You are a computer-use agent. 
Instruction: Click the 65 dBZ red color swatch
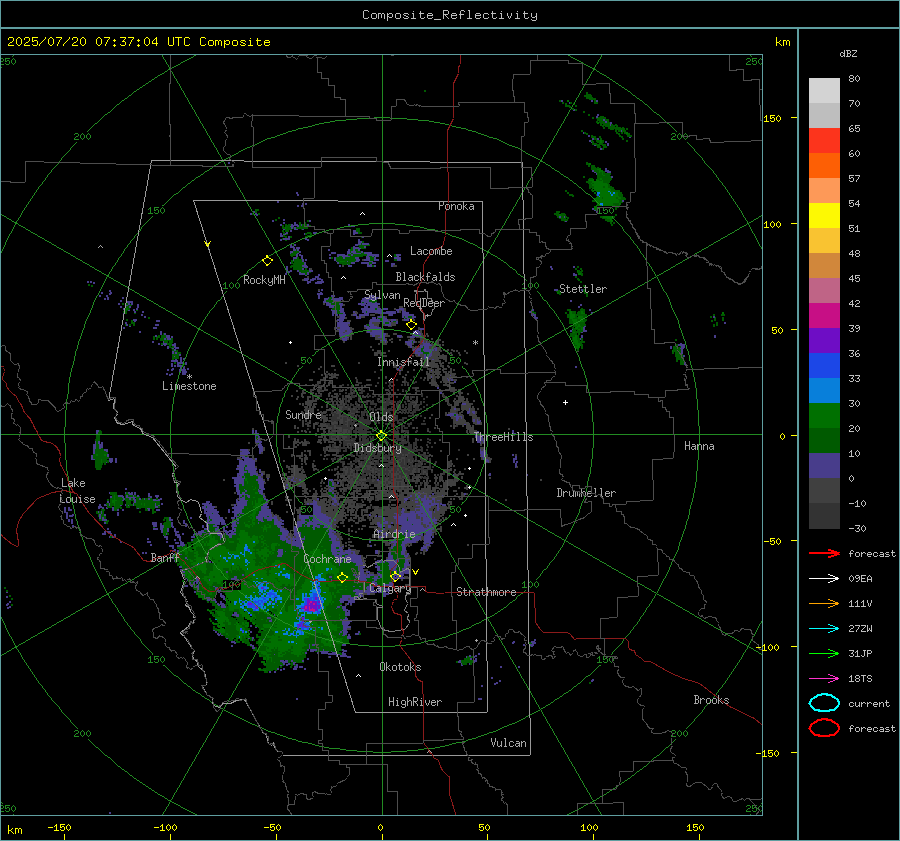click(824, 141)
